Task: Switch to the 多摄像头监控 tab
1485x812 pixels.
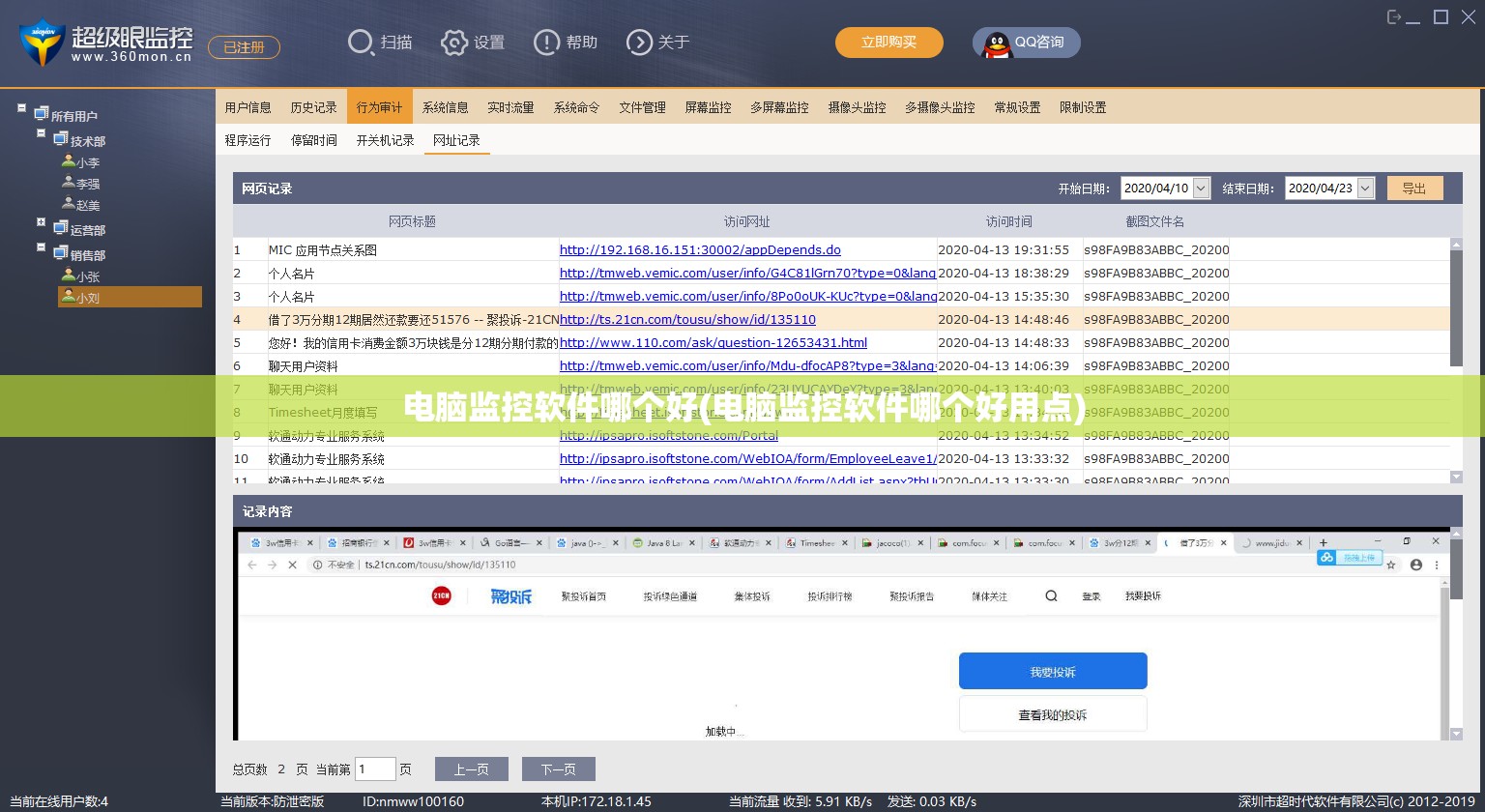Action: point(941,107)
